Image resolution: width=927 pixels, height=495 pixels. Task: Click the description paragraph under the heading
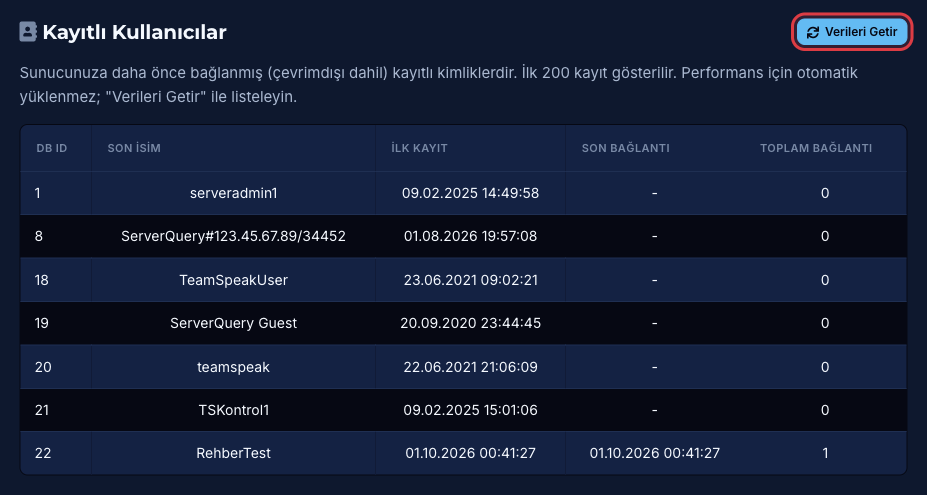click(x=439, y=85)
